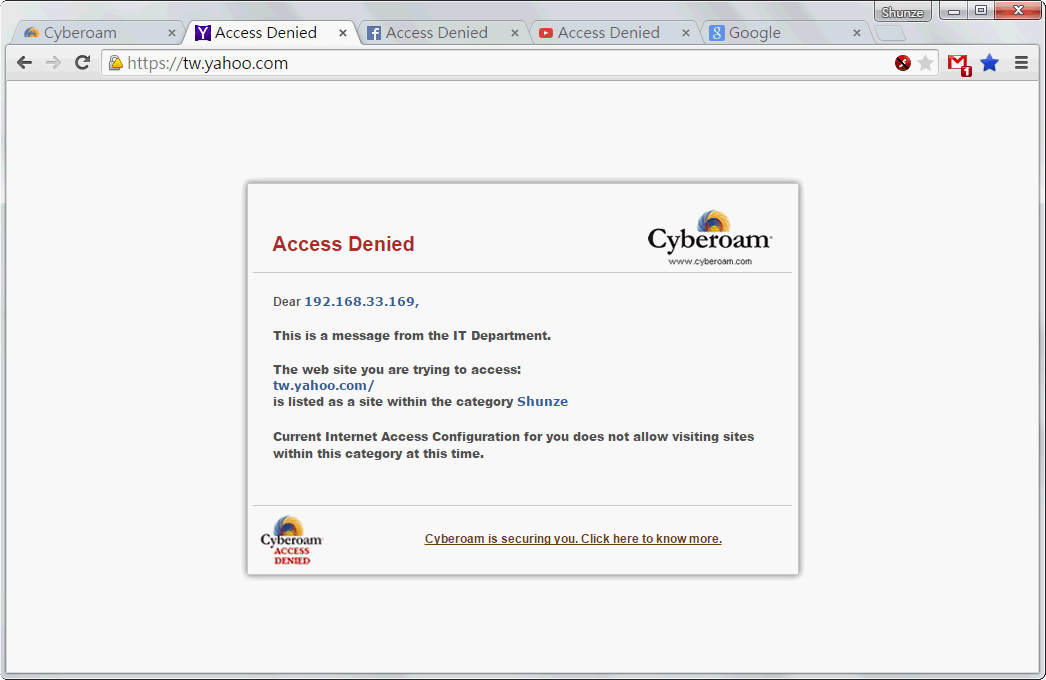Close the Chrome window
Screen dimensions: 1046x680
pos(1018,11)
